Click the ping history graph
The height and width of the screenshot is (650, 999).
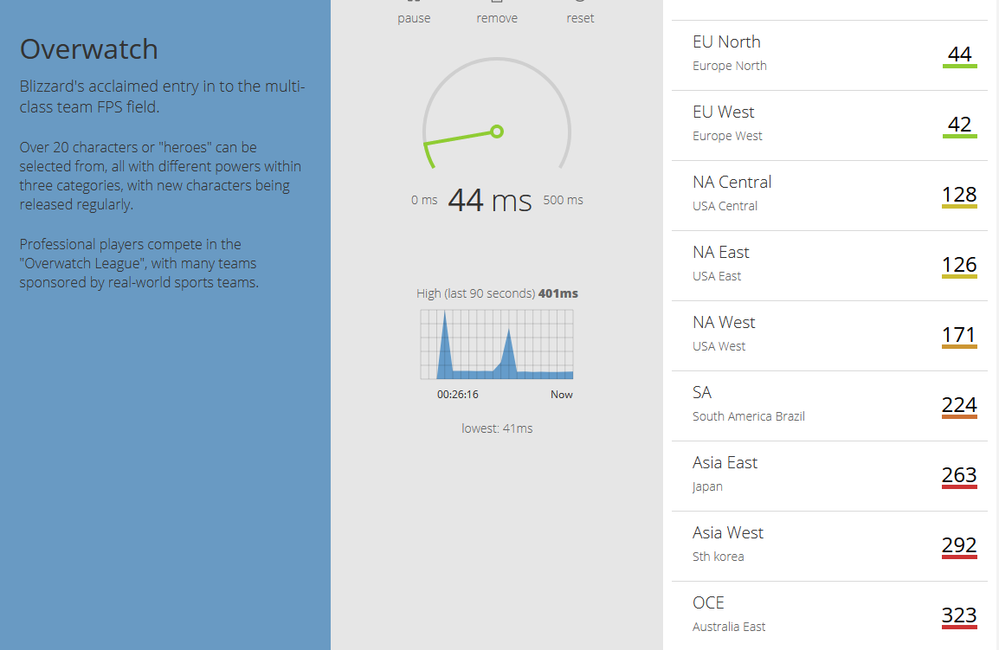point(497,345)
